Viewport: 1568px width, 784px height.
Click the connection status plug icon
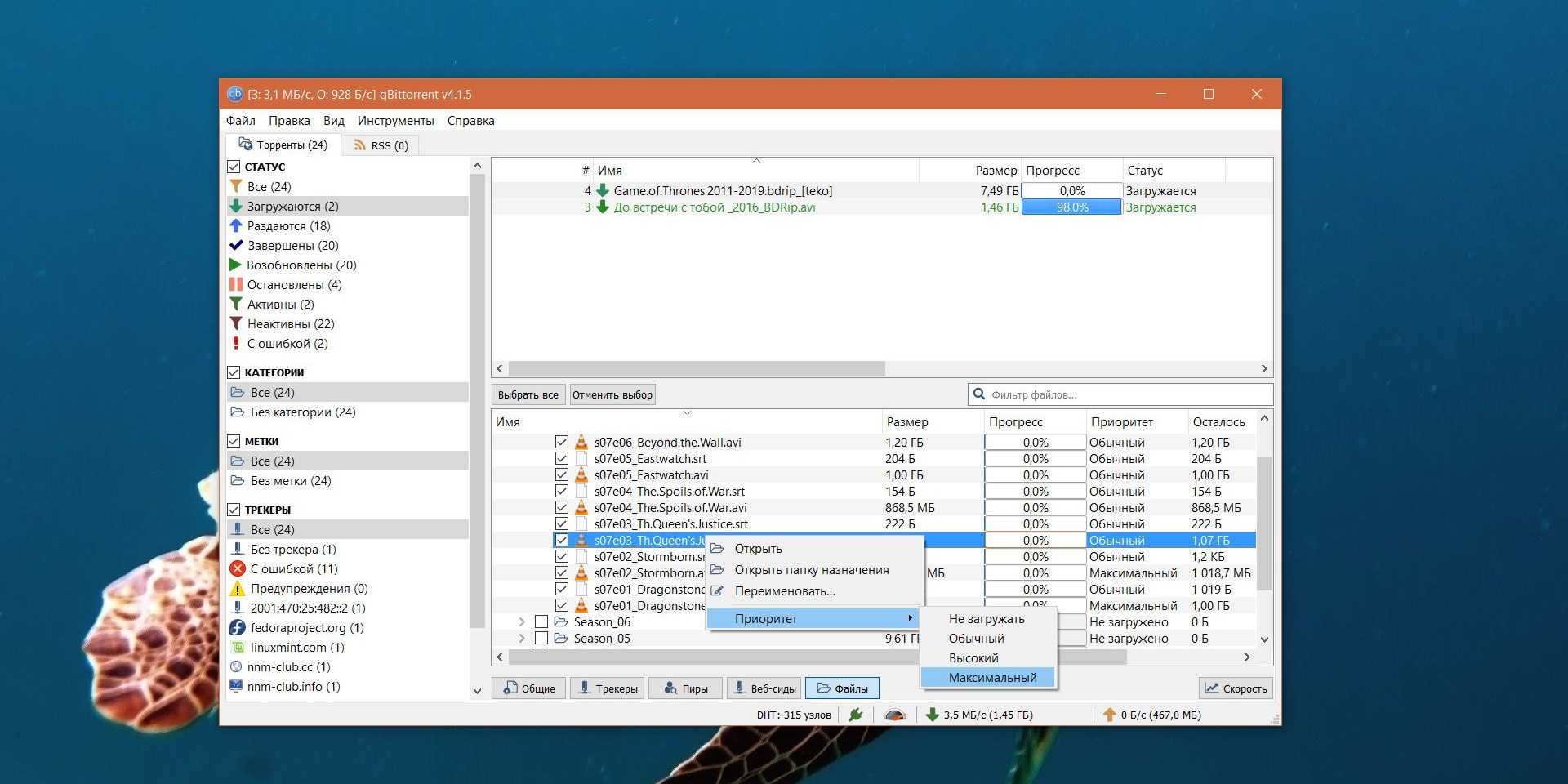click(x=856, y=715)
